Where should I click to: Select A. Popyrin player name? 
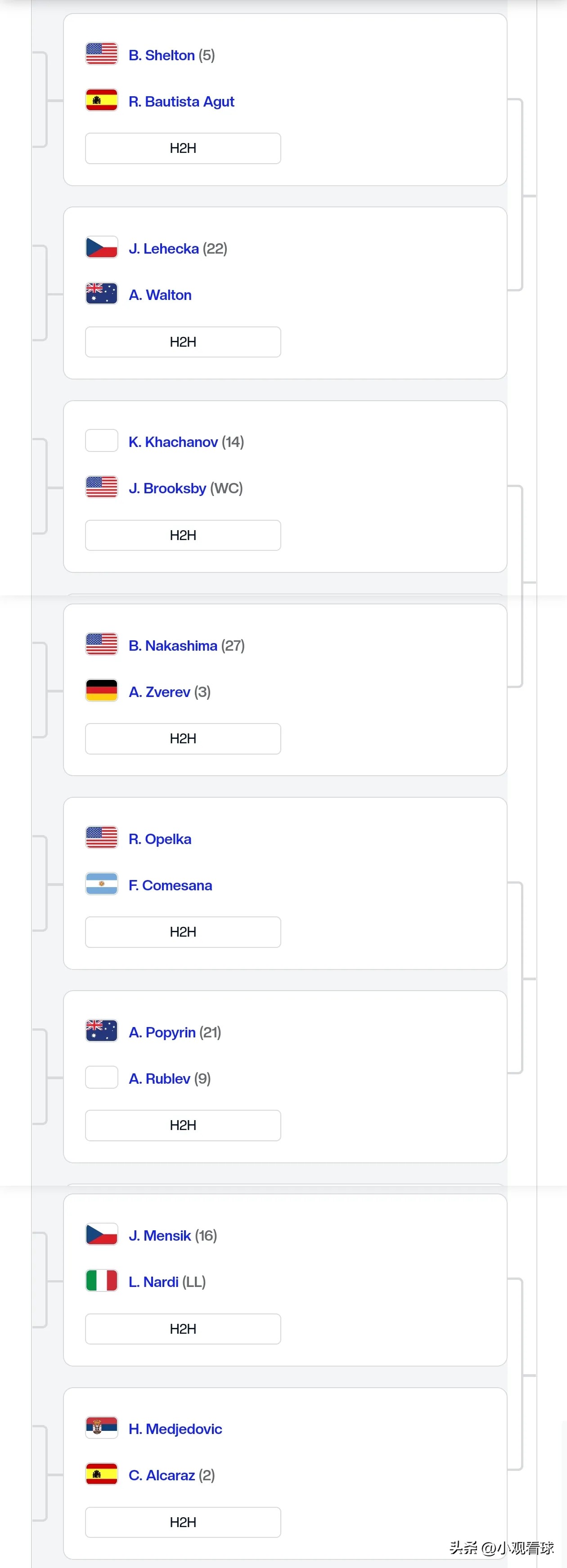point(162,1033)
